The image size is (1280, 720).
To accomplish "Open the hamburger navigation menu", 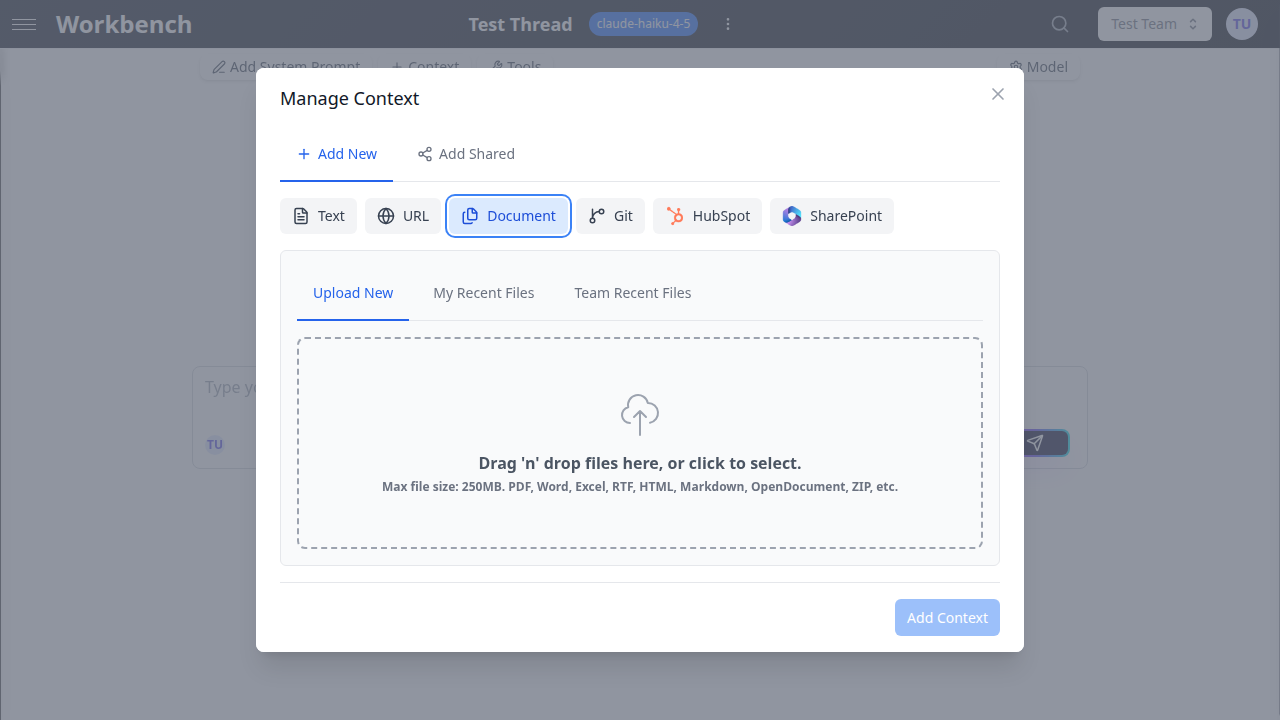I will [x=24, y=24].
